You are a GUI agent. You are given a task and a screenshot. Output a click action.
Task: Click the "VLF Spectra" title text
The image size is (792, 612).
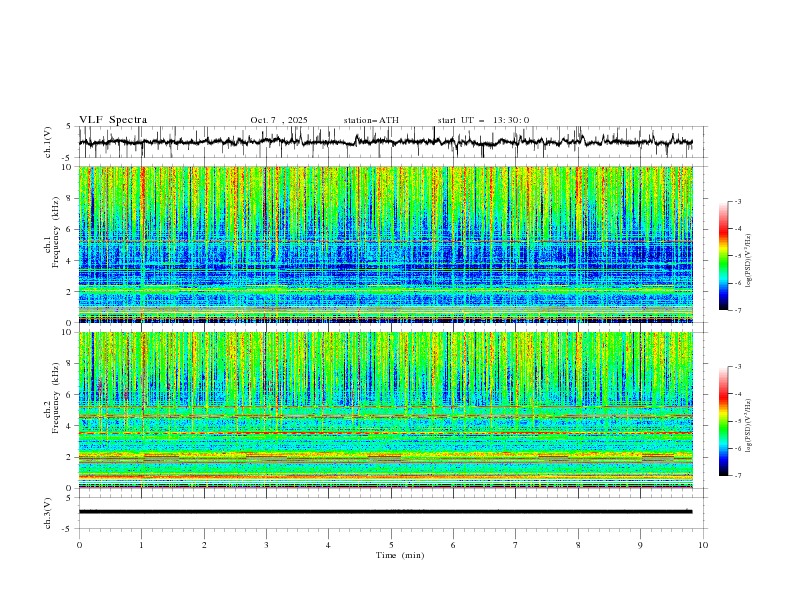(113, 120)
